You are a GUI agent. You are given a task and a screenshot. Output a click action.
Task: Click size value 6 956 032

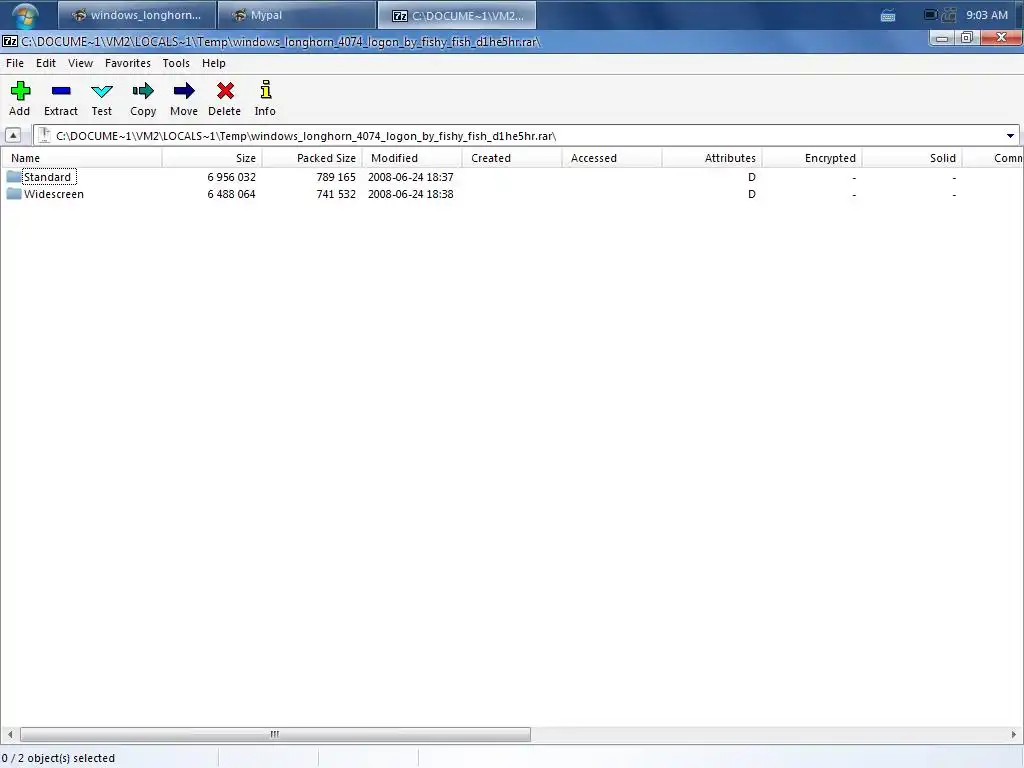tap(231, 177)
